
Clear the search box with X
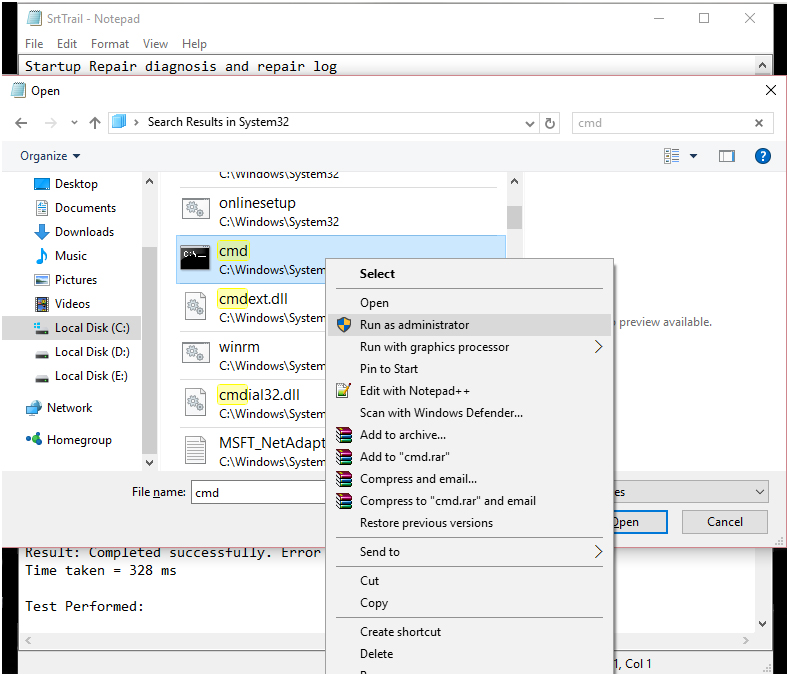[x=759, y=123]
